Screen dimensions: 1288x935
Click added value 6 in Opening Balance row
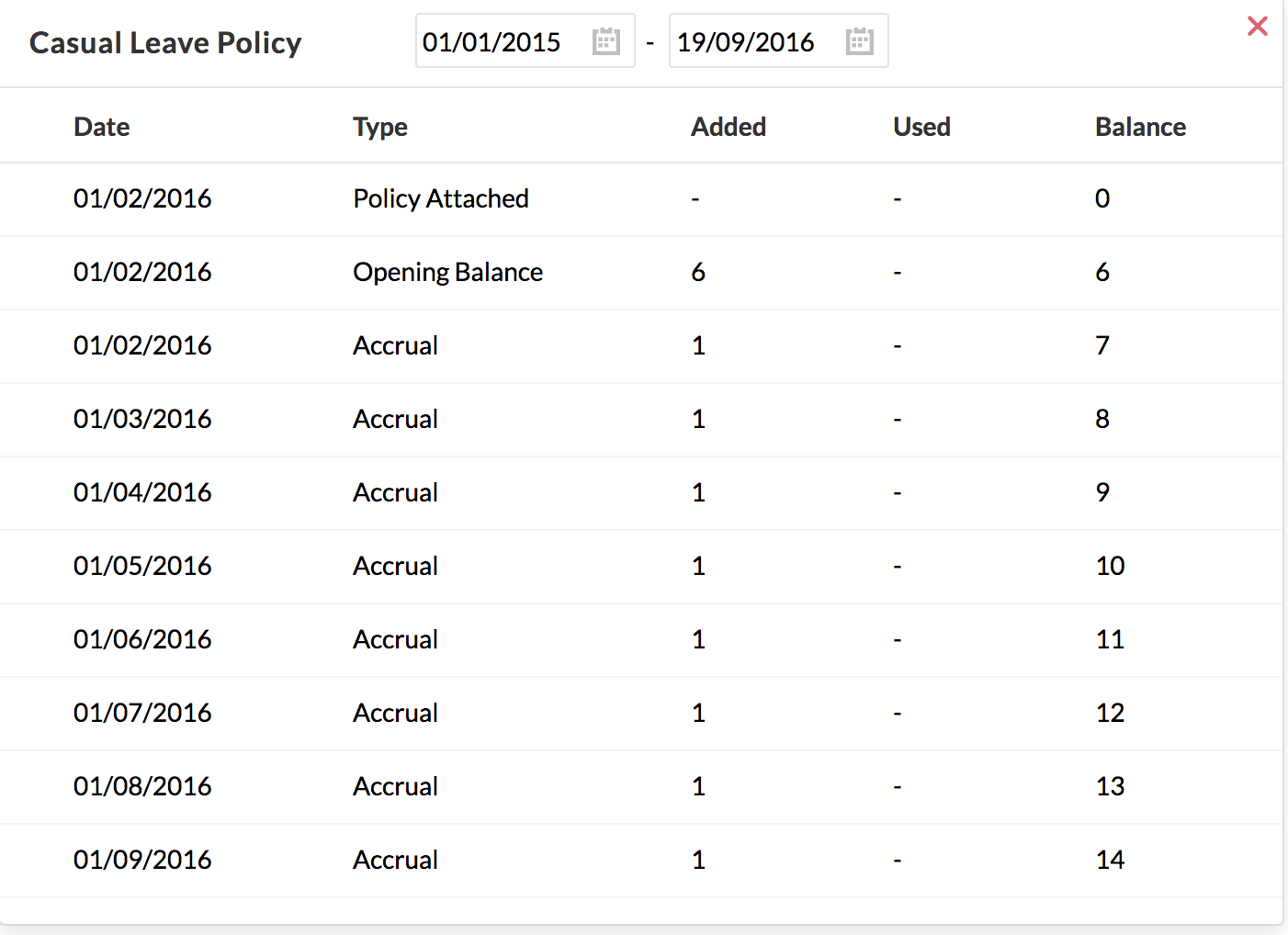[x=698, y=272]
